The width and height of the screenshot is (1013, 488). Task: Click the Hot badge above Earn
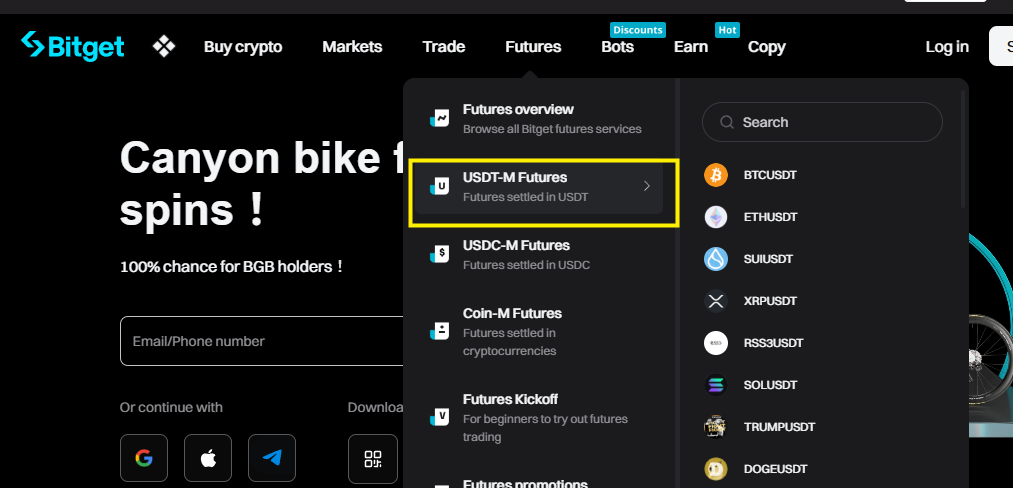pyautogui.click(x=727, y=30)
